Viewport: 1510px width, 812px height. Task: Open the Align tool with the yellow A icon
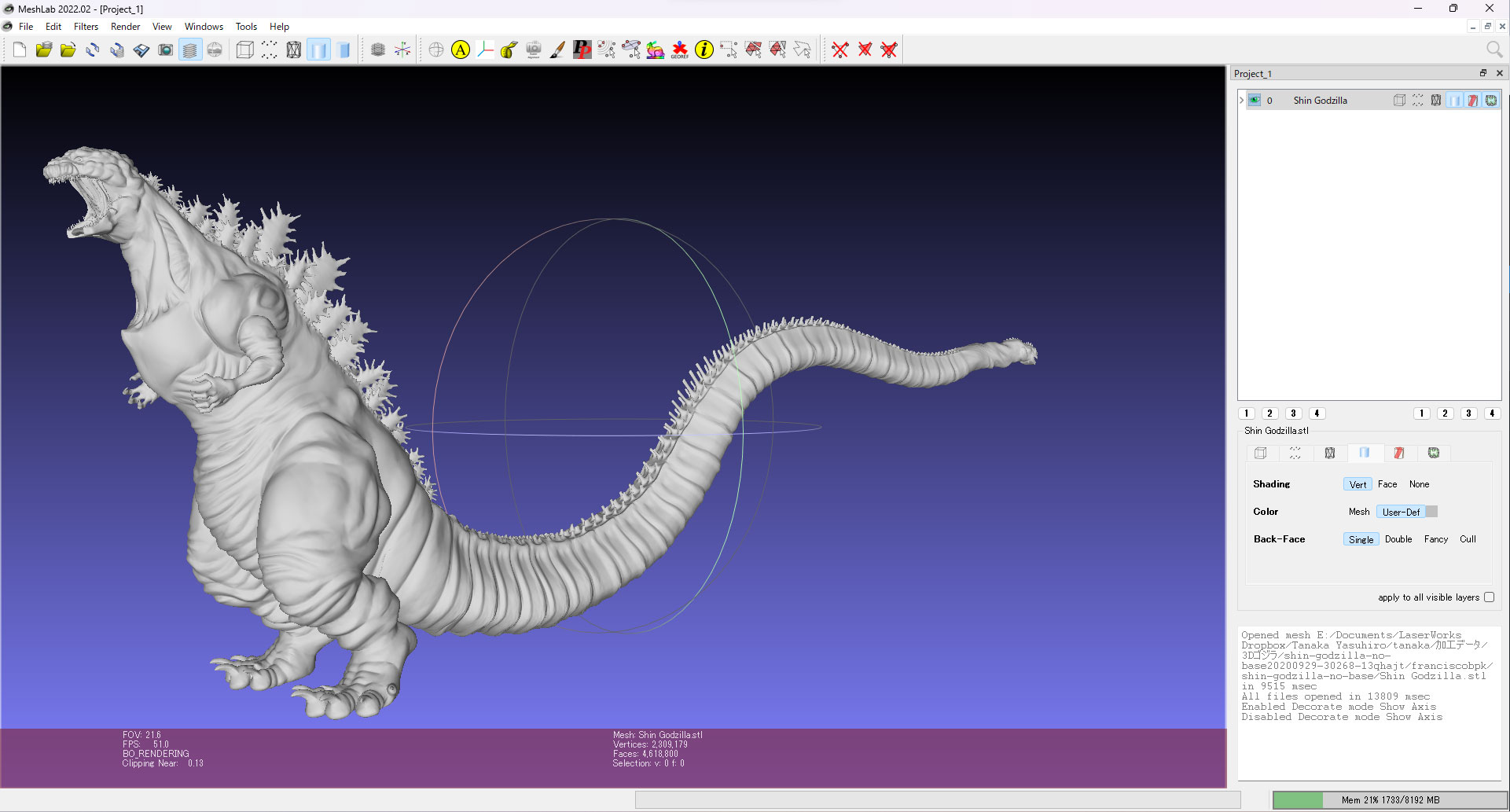[461, 50]
